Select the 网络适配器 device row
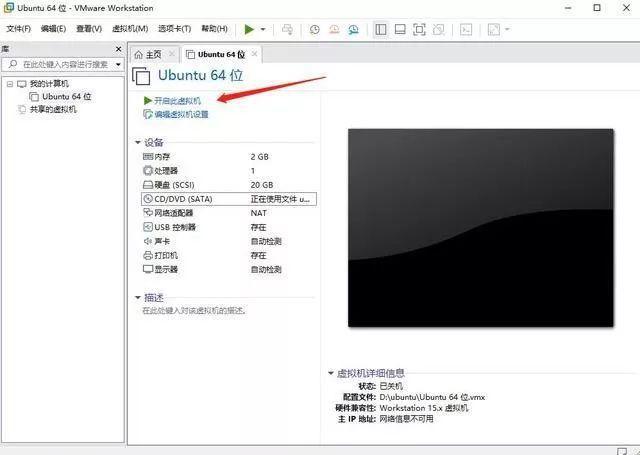The height and width of the screenshot is (455, 640). pos(229,213)
